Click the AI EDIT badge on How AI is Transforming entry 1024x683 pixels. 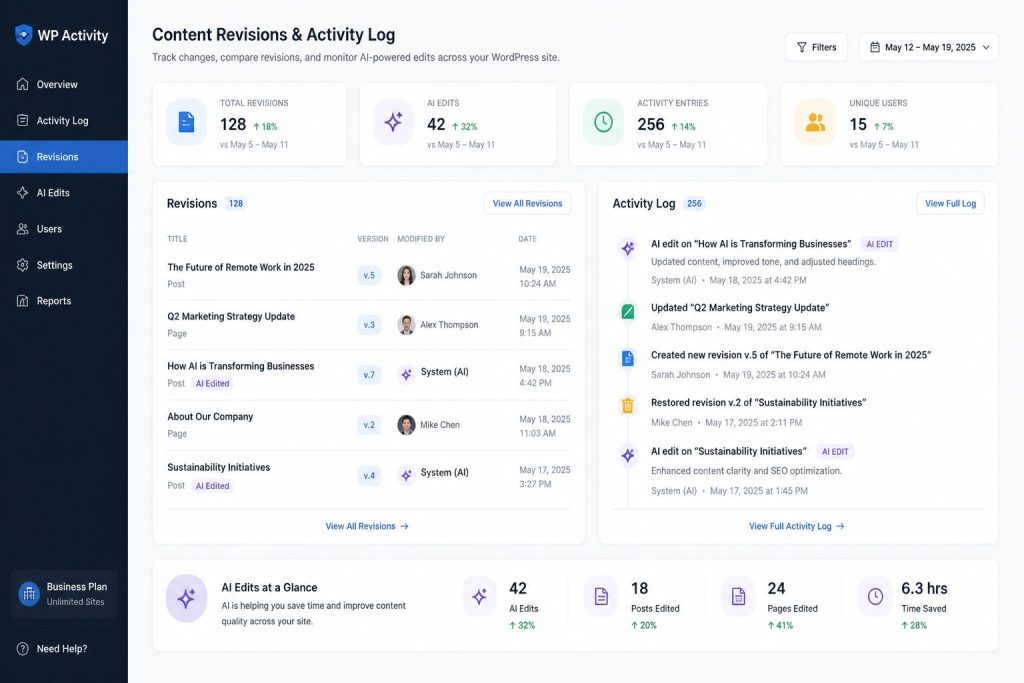click(879, 244)
